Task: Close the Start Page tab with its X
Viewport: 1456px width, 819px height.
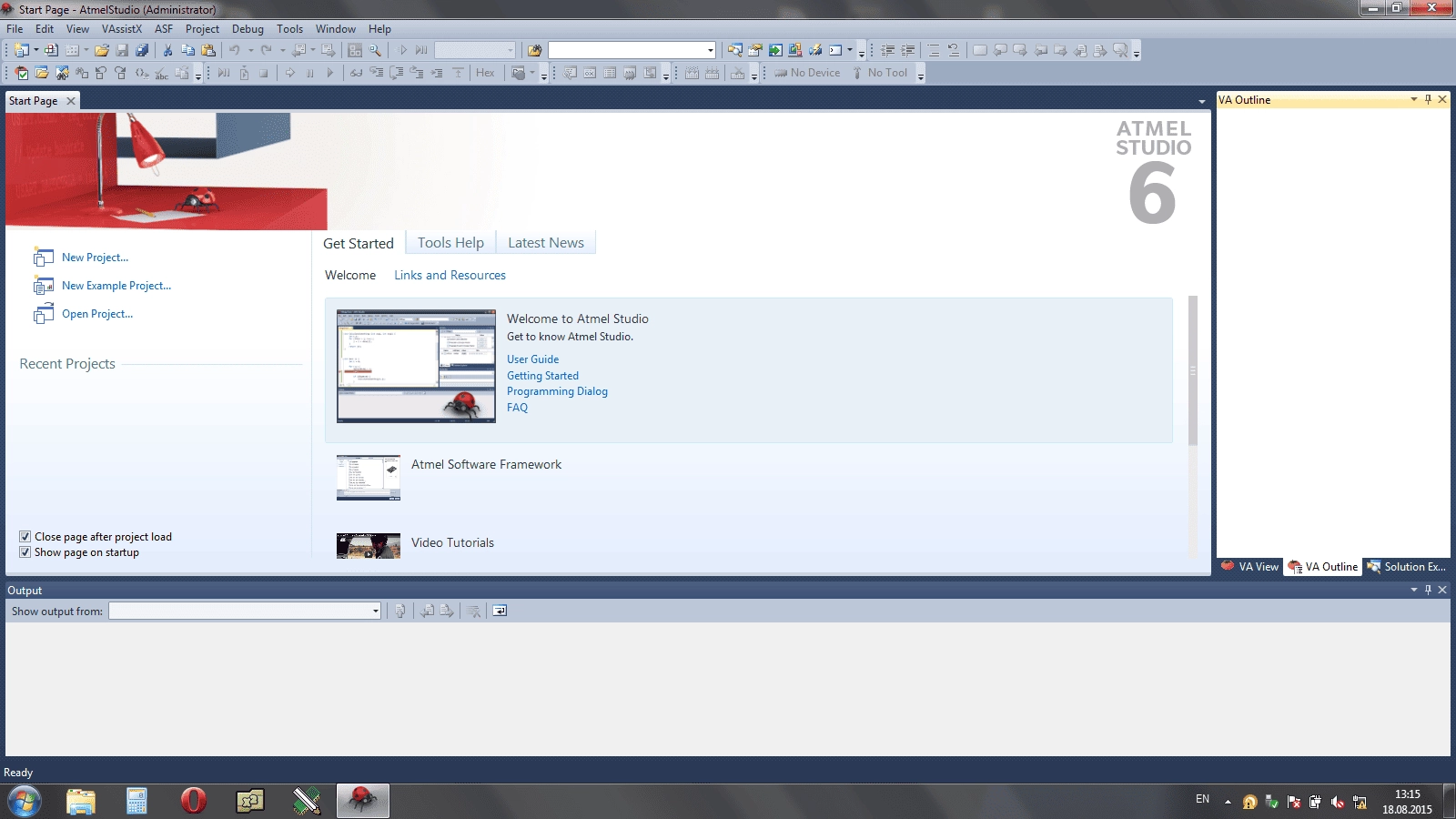Action: click(x=71, y=101)
